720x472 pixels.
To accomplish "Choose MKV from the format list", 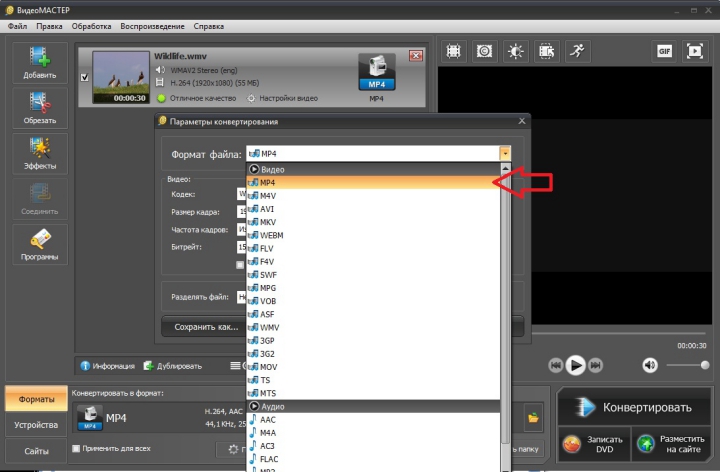I will tap(373, 222).
